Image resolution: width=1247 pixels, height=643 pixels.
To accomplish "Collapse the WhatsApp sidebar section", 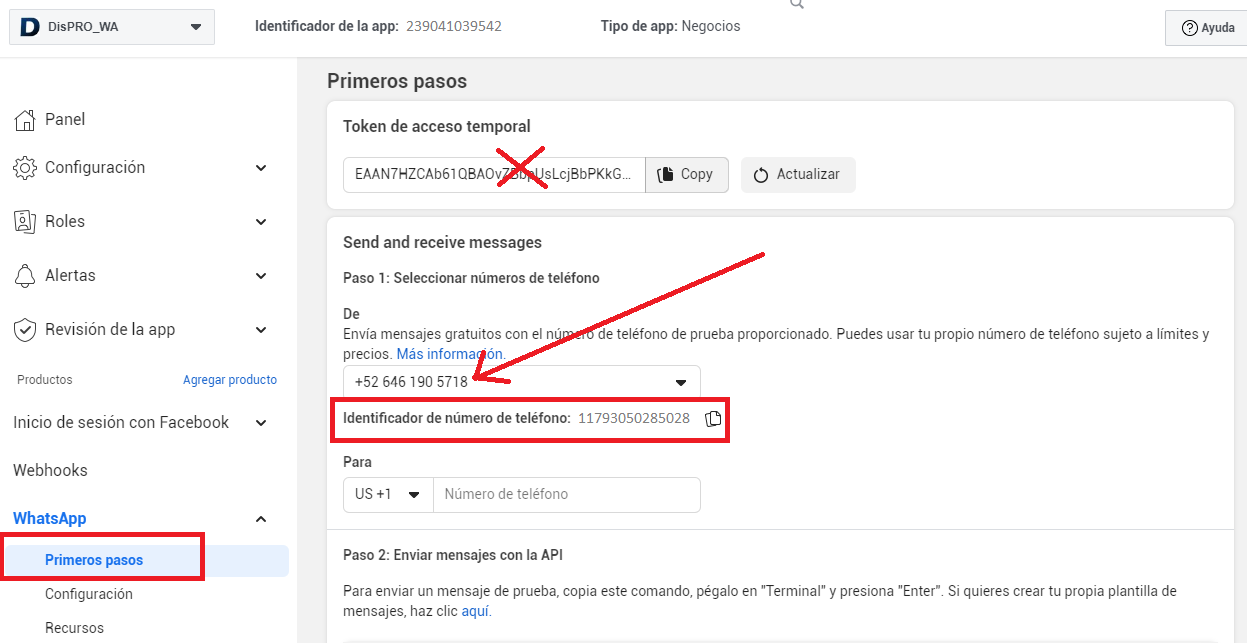I will pyautogui.click(x=261, y=519).
